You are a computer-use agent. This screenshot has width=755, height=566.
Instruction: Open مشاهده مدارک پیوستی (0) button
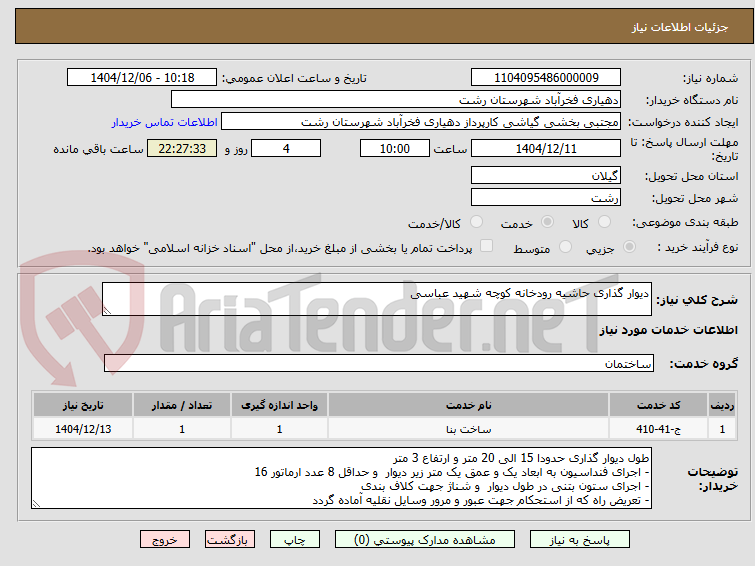[x=425, y=540]
